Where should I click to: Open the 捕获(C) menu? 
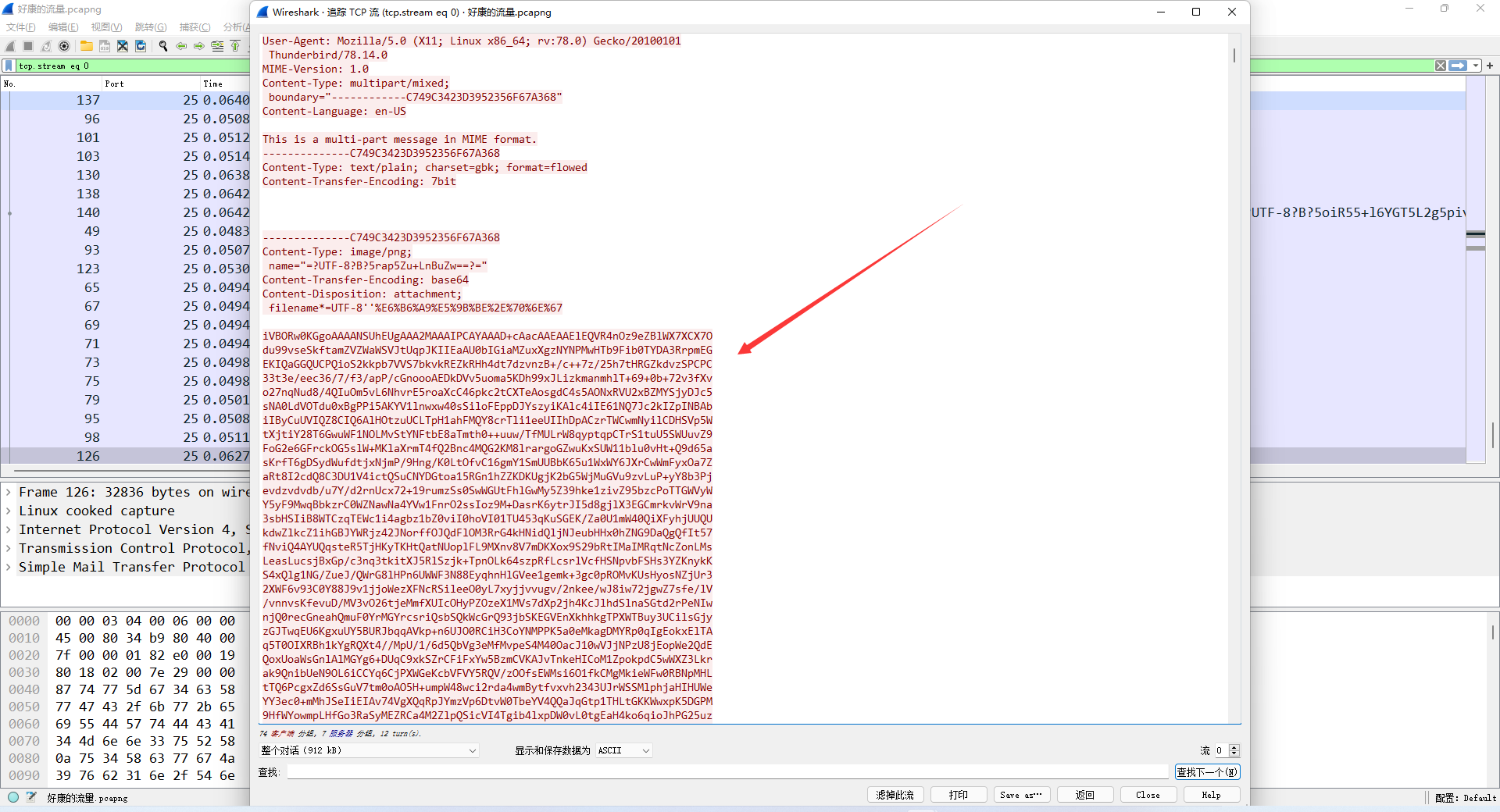click(x=195, y=27)
